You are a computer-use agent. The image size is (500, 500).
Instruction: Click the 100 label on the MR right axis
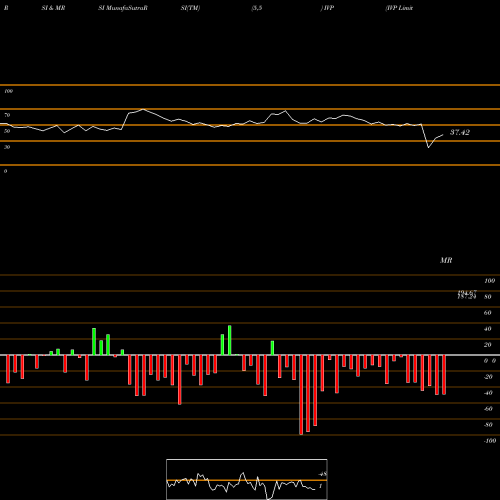click(489, 281)
